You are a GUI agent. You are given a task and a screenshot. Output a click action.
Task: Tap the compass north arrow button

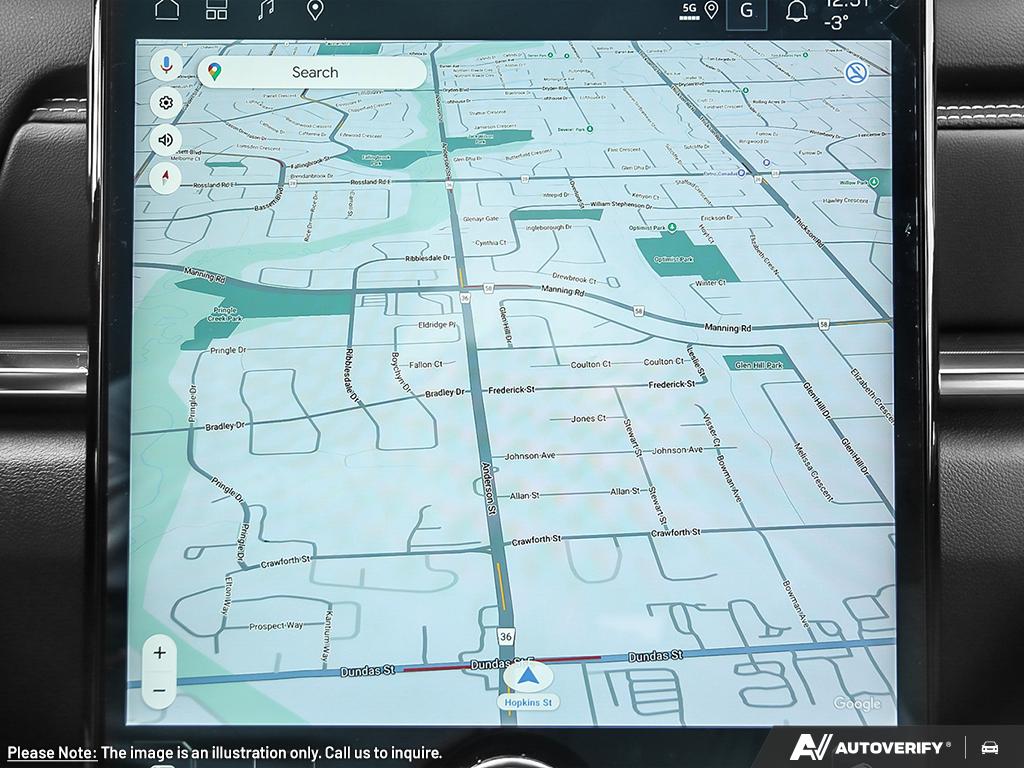166,178
